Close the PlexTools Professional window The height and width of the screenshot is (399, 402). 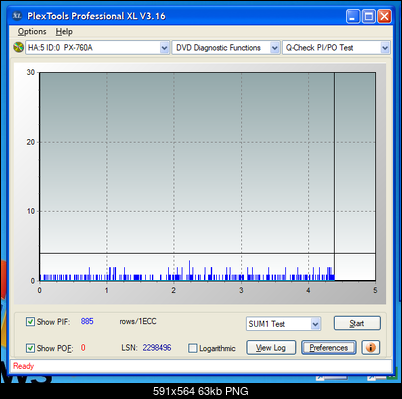pyautogui.click(x=384, y=16)
